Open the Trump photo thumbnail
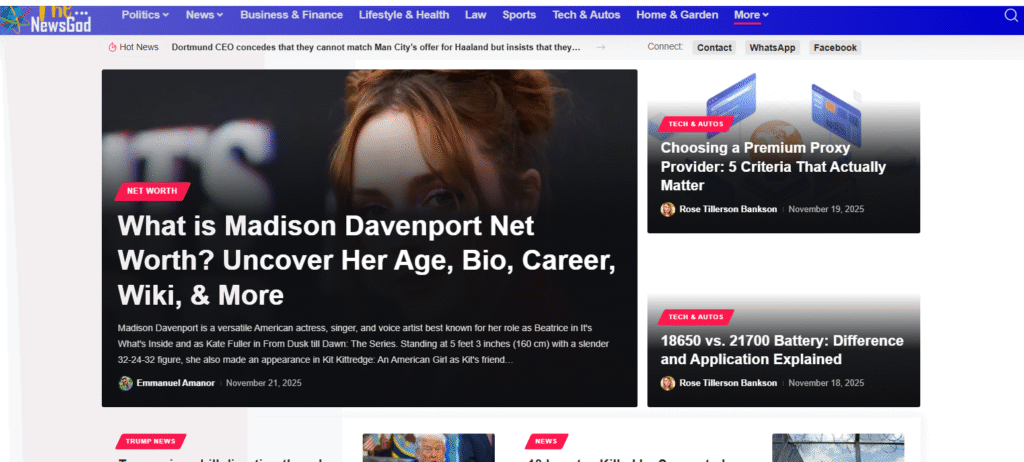Image resolution: width=1024 pixels, height=462 pixels. [x=428, y=448]
